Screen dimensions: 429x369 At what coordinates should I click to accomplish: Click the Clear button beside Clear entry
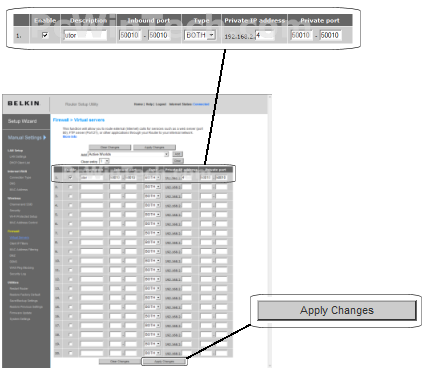coord(177,161)
